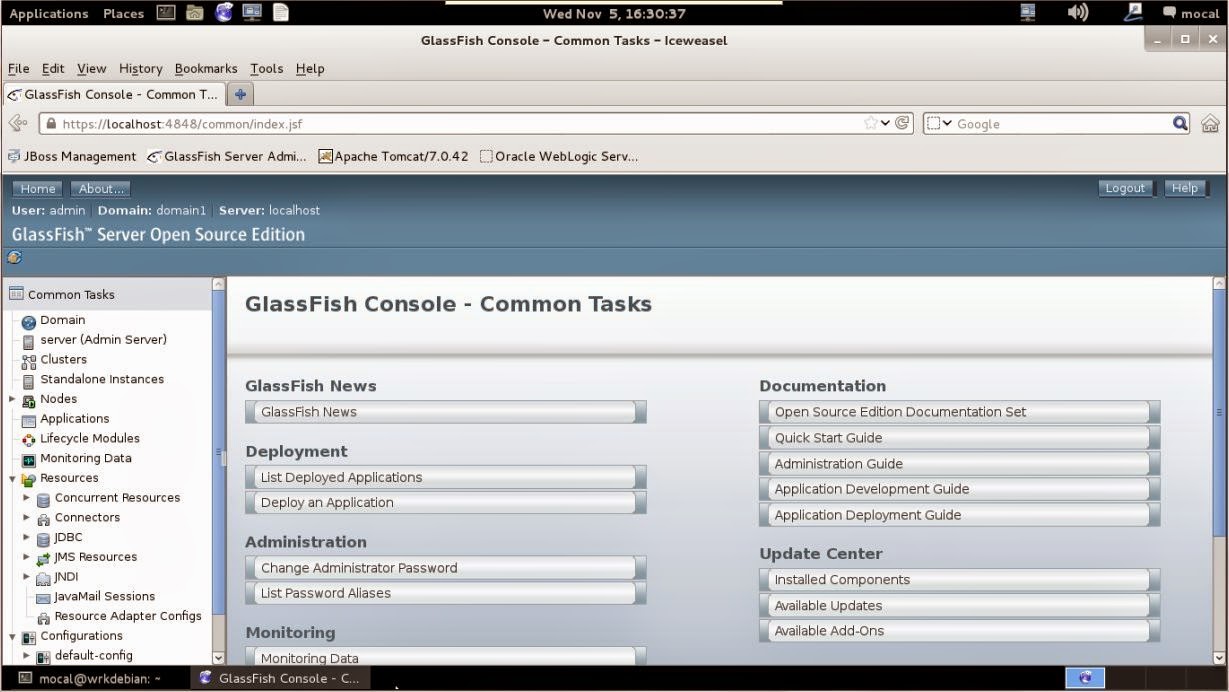The height and width of the screenshot is (692, 1229).
Task: Collapse the Resources tree node
Action: point(12,479)
